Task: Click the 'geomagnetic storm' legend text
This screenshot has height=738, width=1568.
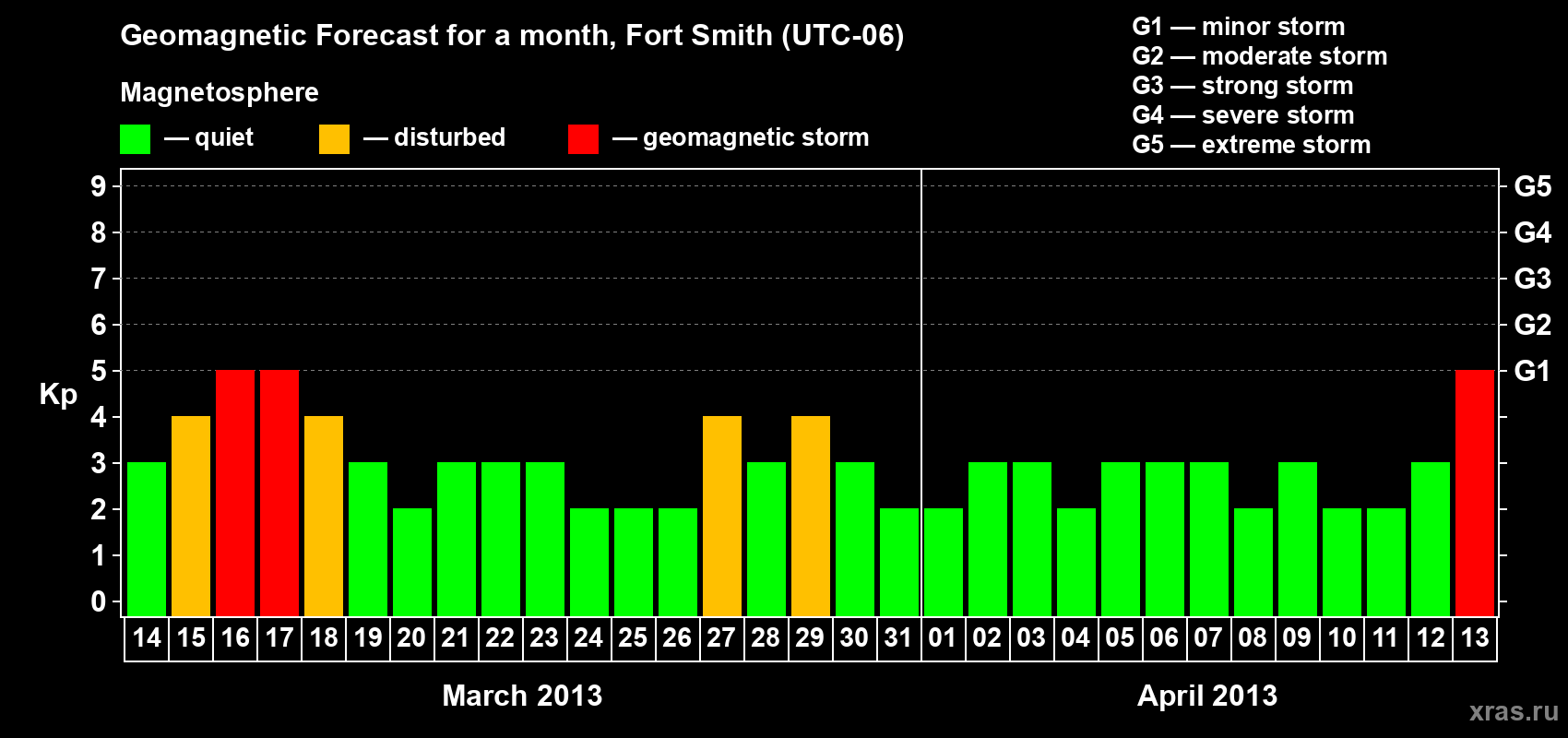Action: click(756, 137)
